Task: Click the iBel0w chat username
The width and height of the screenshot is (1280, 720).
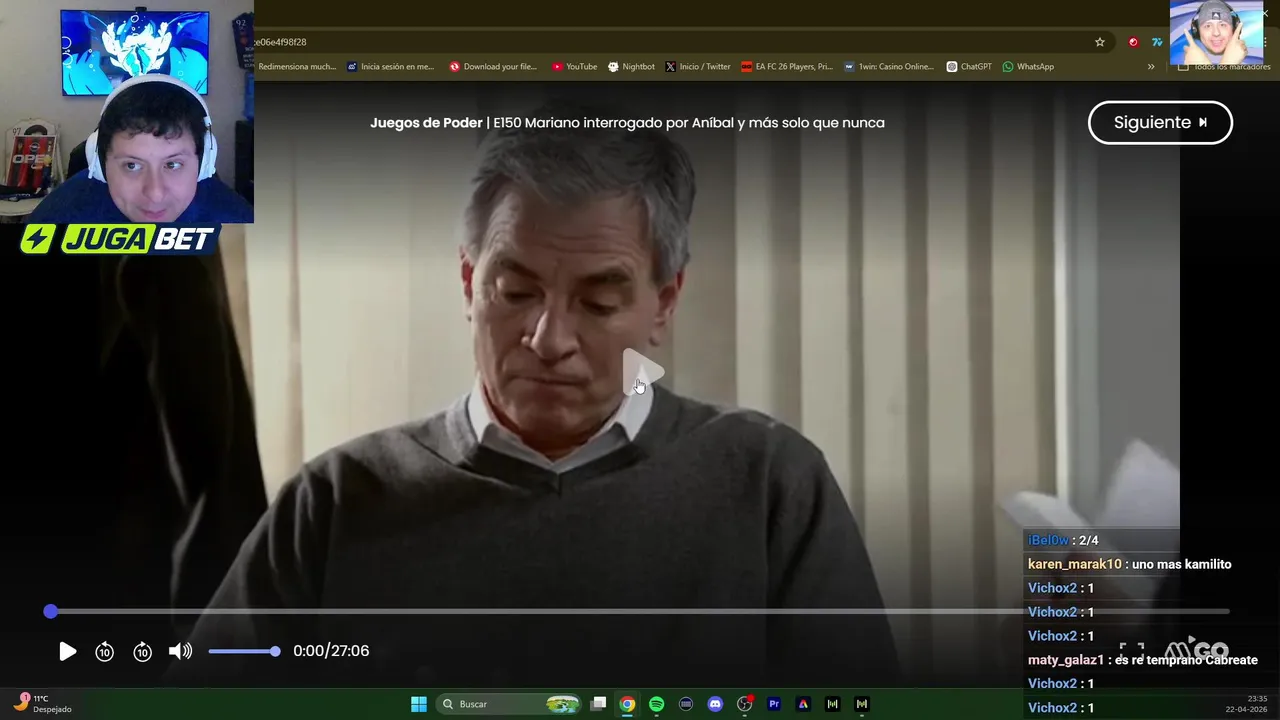Action: tap(1048, 540)
